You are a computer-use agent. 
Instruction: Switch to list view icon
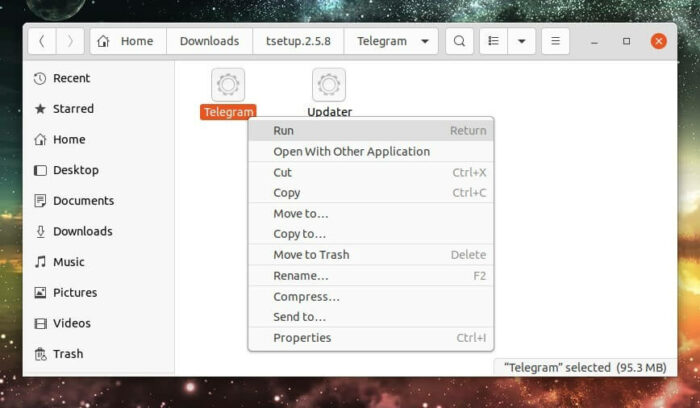[493, 41]
